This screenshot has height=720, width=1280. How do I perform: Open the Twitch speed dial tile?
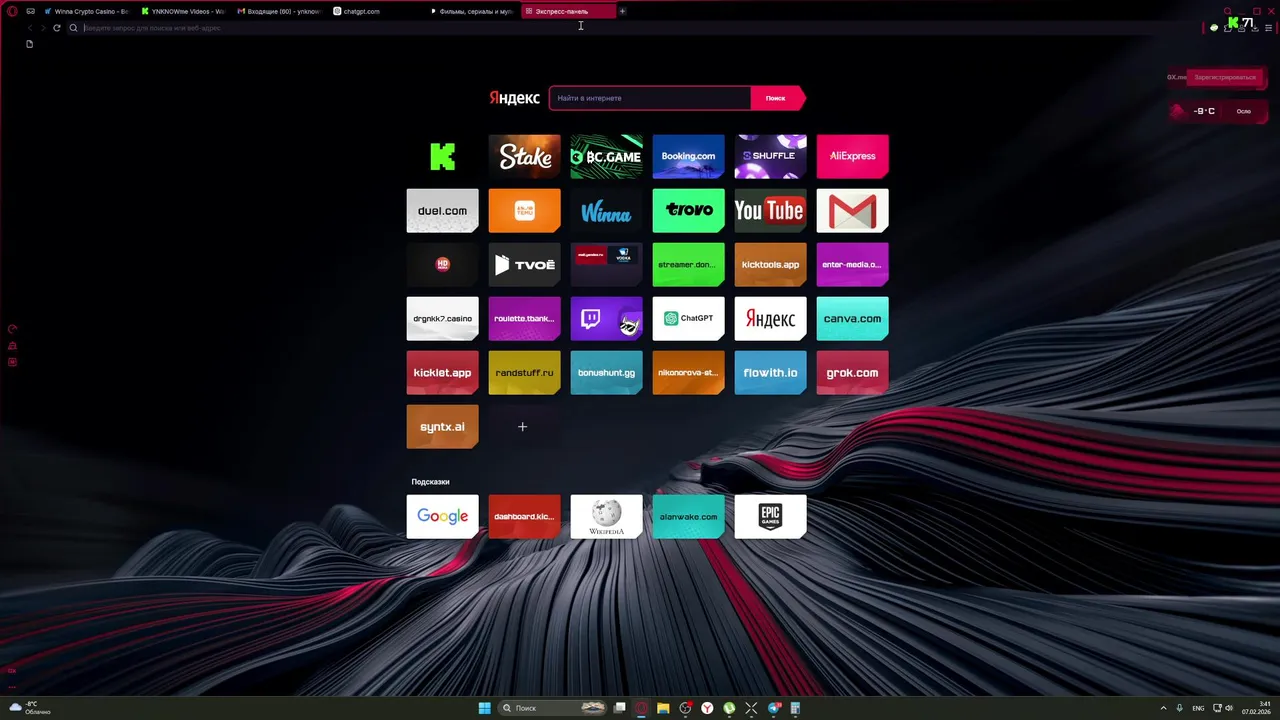coord(607,318)
